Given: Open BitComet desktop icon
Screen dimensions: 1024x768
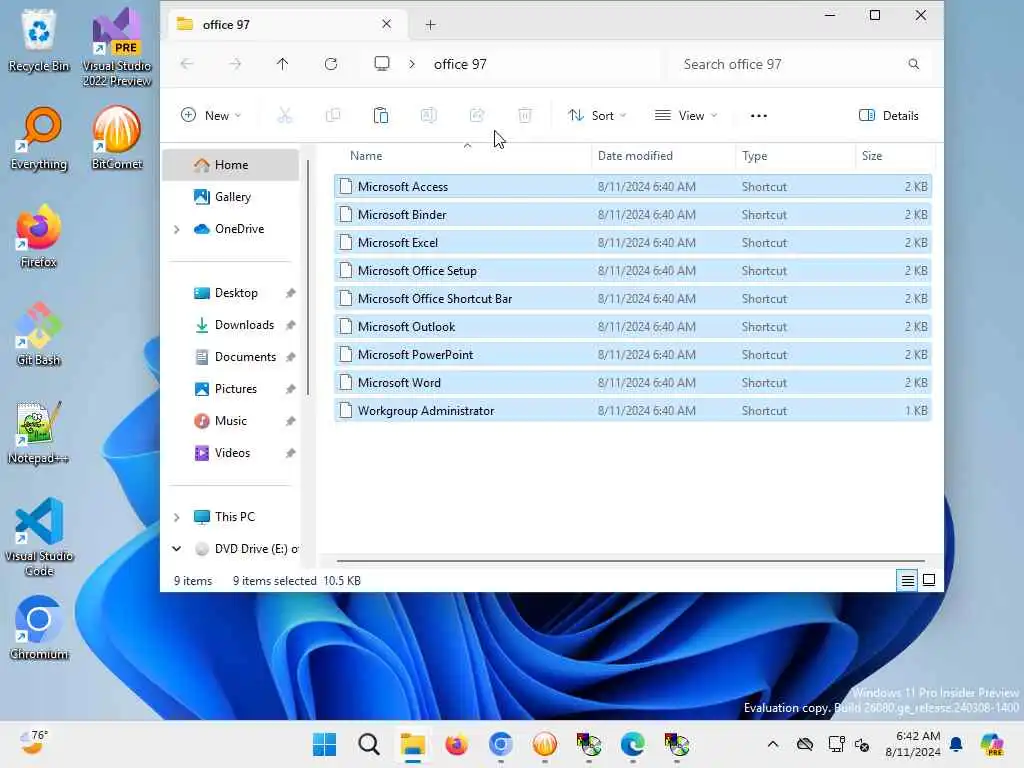Looking at the screenshot, I should tap(117, 138).
